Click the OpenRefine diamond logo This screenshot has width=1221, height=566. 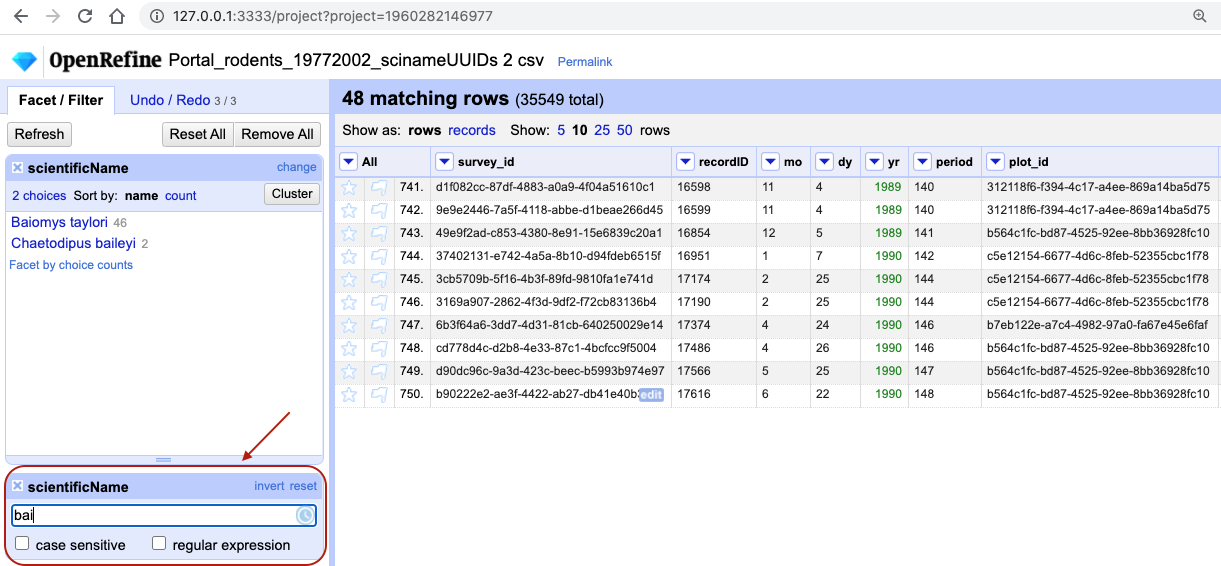[24, 61]
